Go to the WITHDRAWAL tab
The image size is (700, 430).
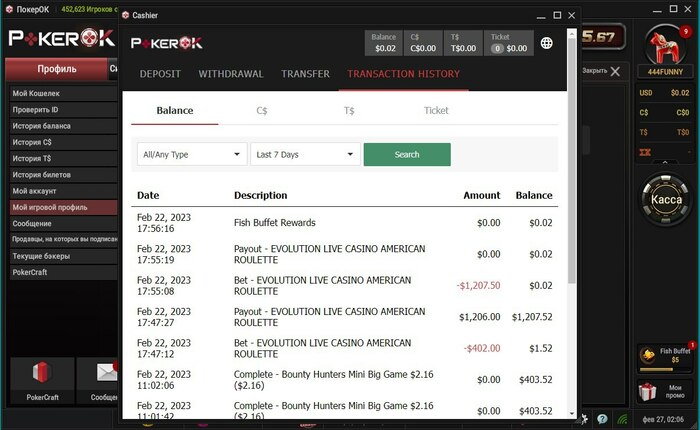(x=231, y=74)
